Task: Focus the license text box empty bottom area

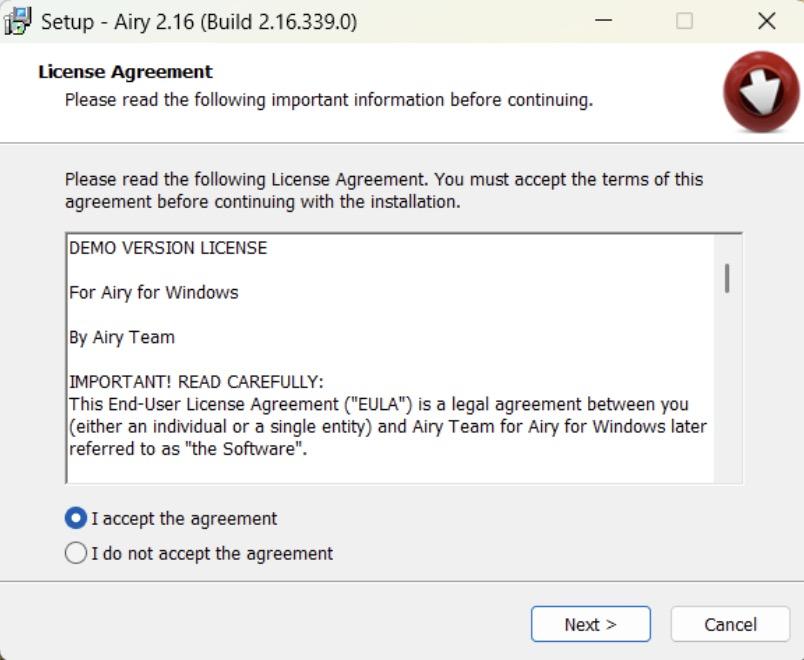Action: tap(390, 470)
